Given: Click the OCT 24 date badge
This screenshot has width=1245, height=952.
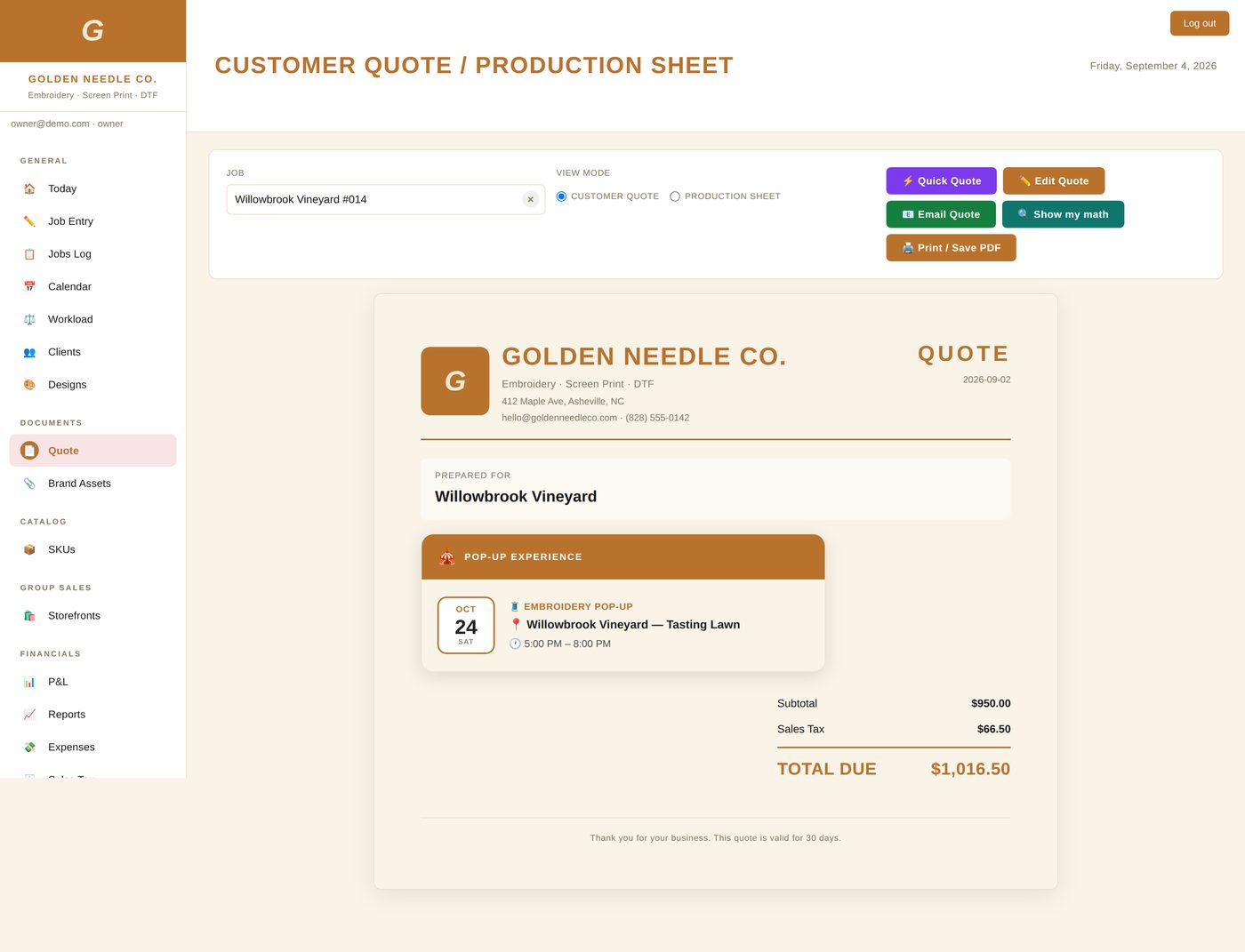Looking at the screenshot, I should (466, 626).
